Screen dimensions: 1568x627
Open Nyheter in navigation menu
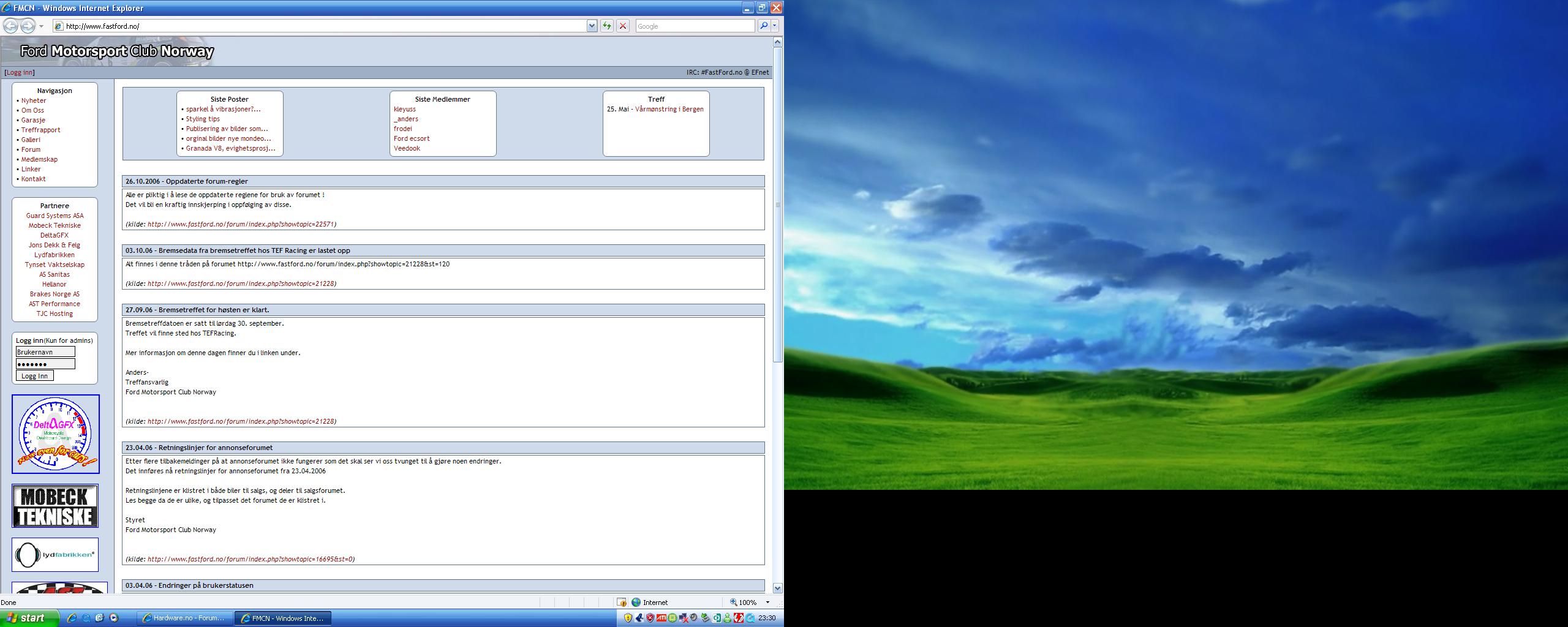pos(34,100)
